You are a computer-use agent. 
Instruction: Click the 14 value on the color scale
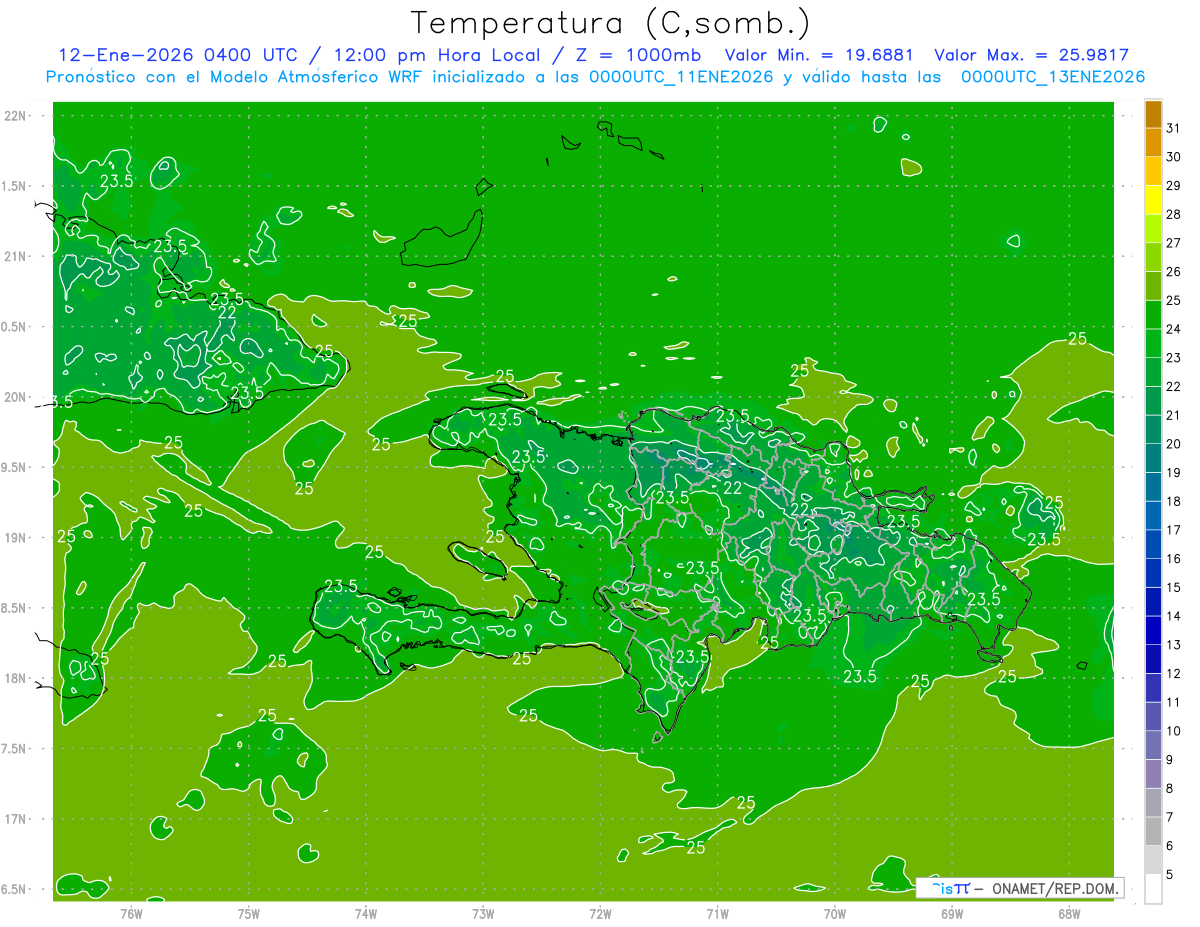click(x=1174, y=616)
